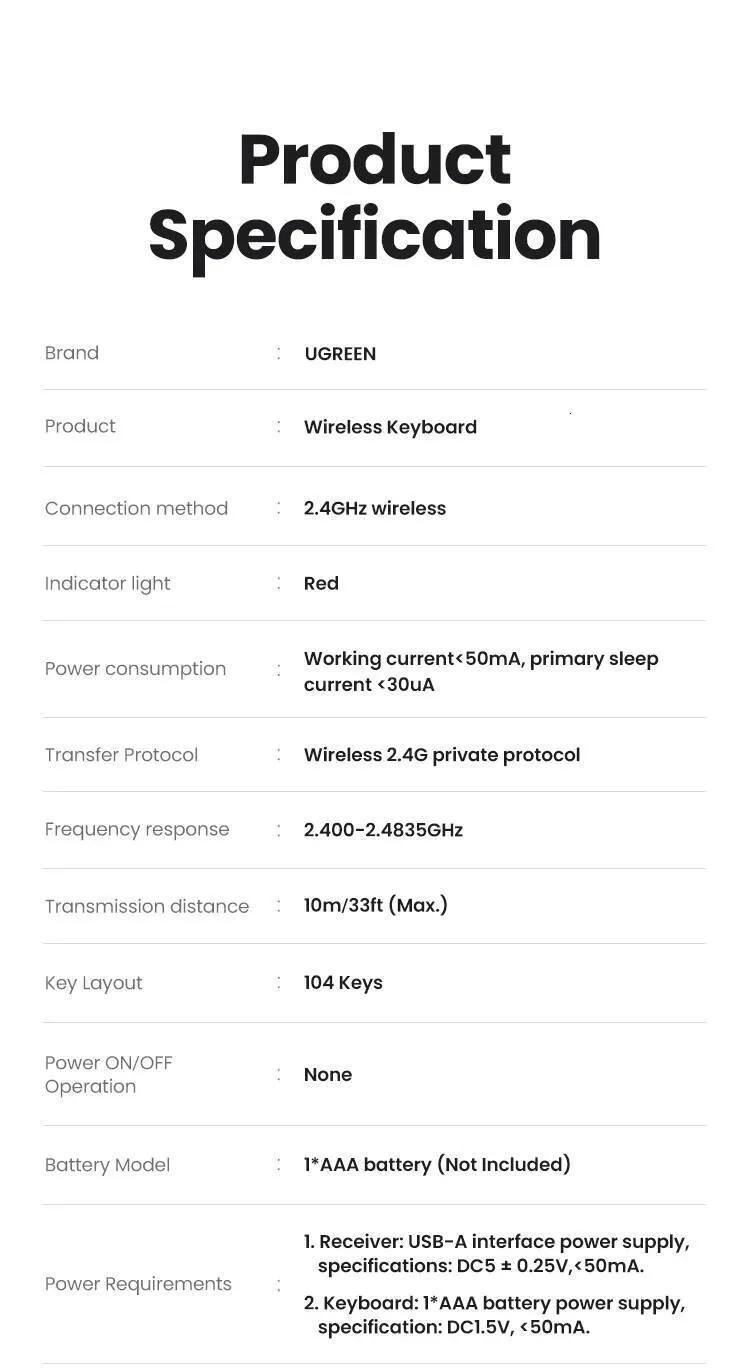This screenshot has height=1371, width=750.
Task: Click the Power ON/OFF Operation label
Action: (x=108, y=1075)
